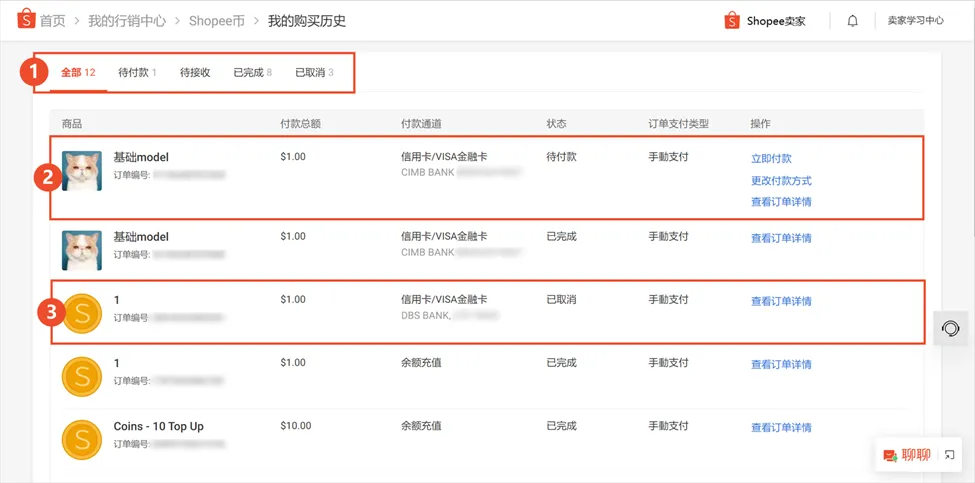Click 更改付款方式 link
Image resolution: width=975 pixels, height=483 pixels.
tap(781, 181)
